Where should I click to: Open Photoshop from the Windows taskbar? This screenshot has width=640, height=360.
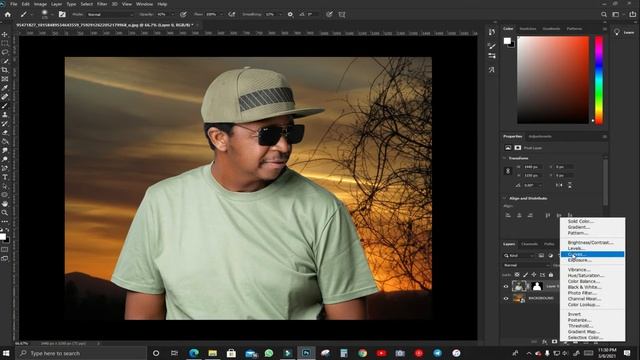pyautogui.click(x=306, y=353)
